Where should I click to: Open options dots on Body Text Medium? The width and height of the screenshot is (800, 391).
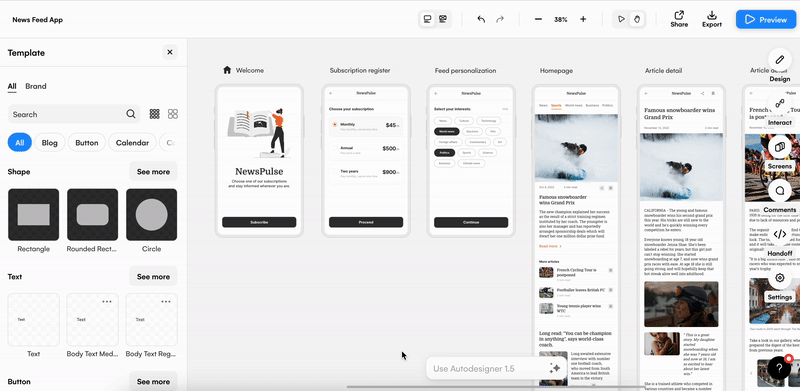coord(107,302)
